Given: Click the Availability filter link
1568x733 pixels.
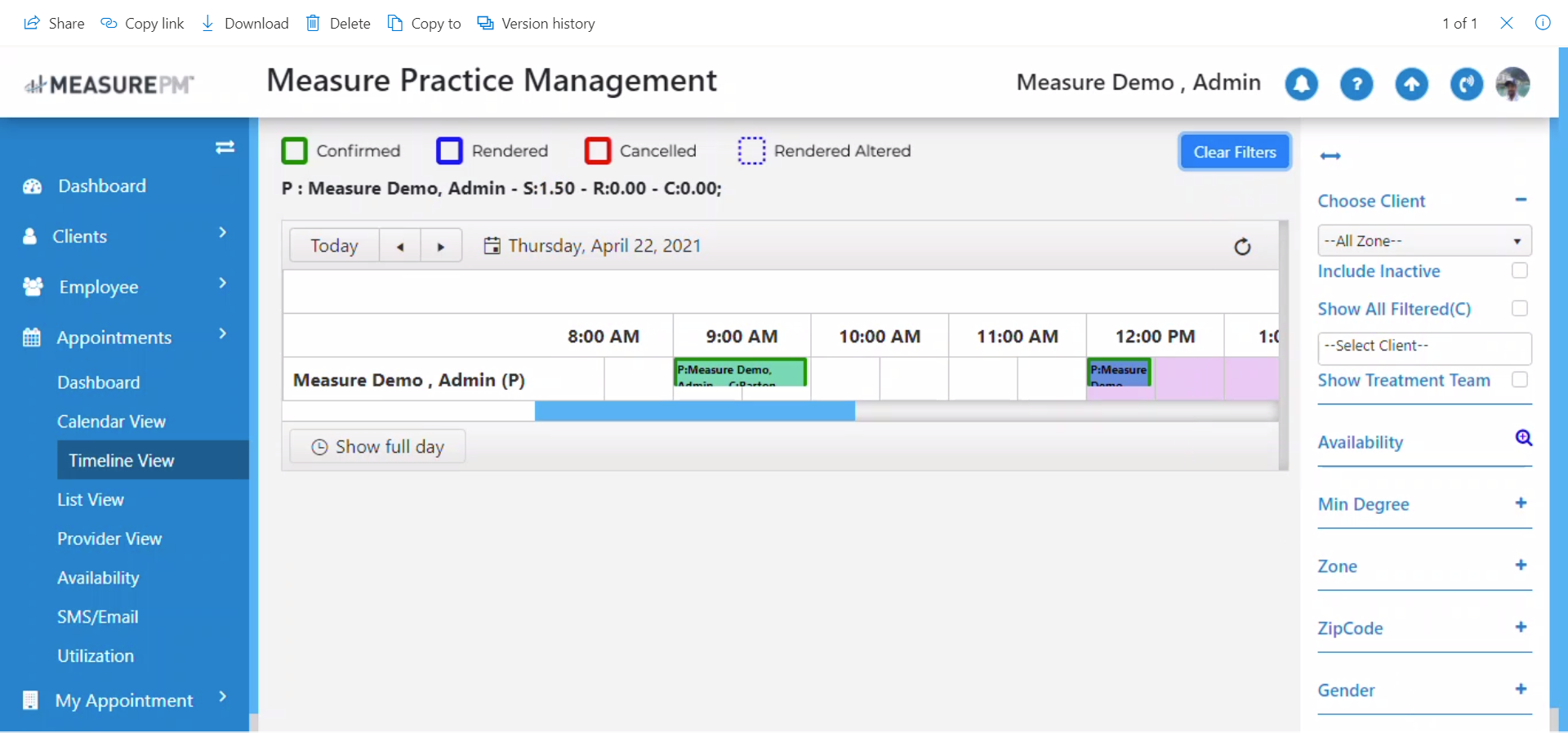Looking at the screenshot, I should 1361,442.
